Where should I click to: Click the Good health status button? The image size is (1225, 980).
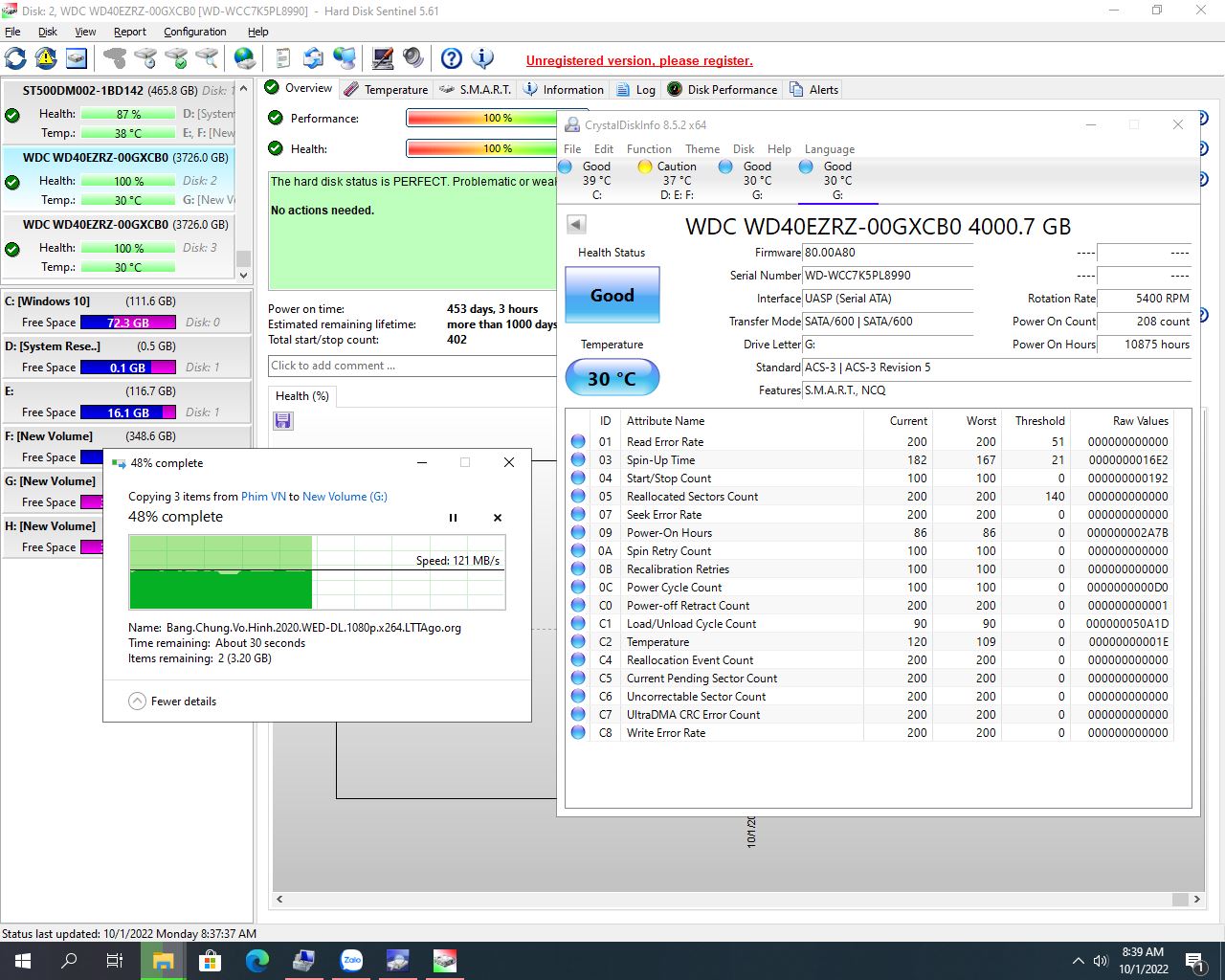point(612,295)
